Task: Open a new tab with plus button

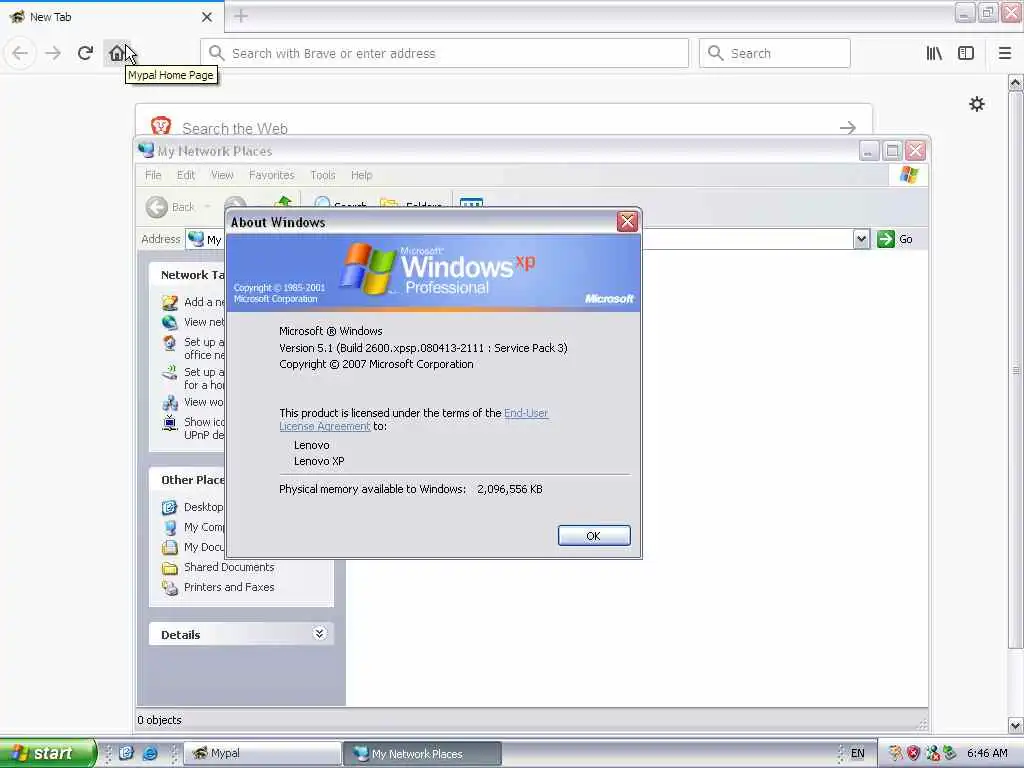Action: coord(240,16)
